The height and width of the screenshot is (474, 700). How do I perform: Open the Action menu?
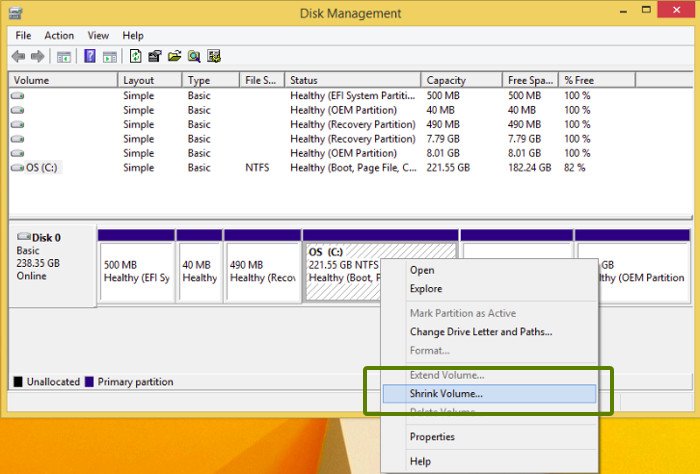pyautogui.click(x=59, y=35)
